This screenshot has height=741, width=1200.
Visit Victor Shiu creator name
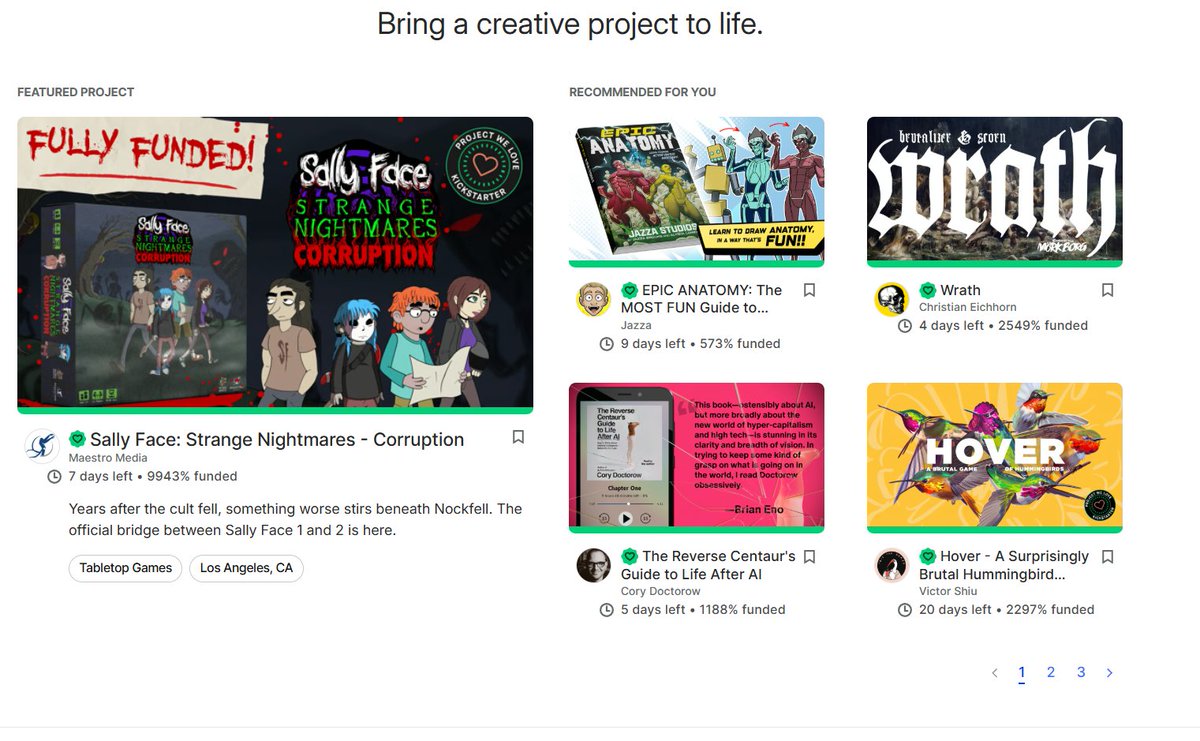click(948, 591)
